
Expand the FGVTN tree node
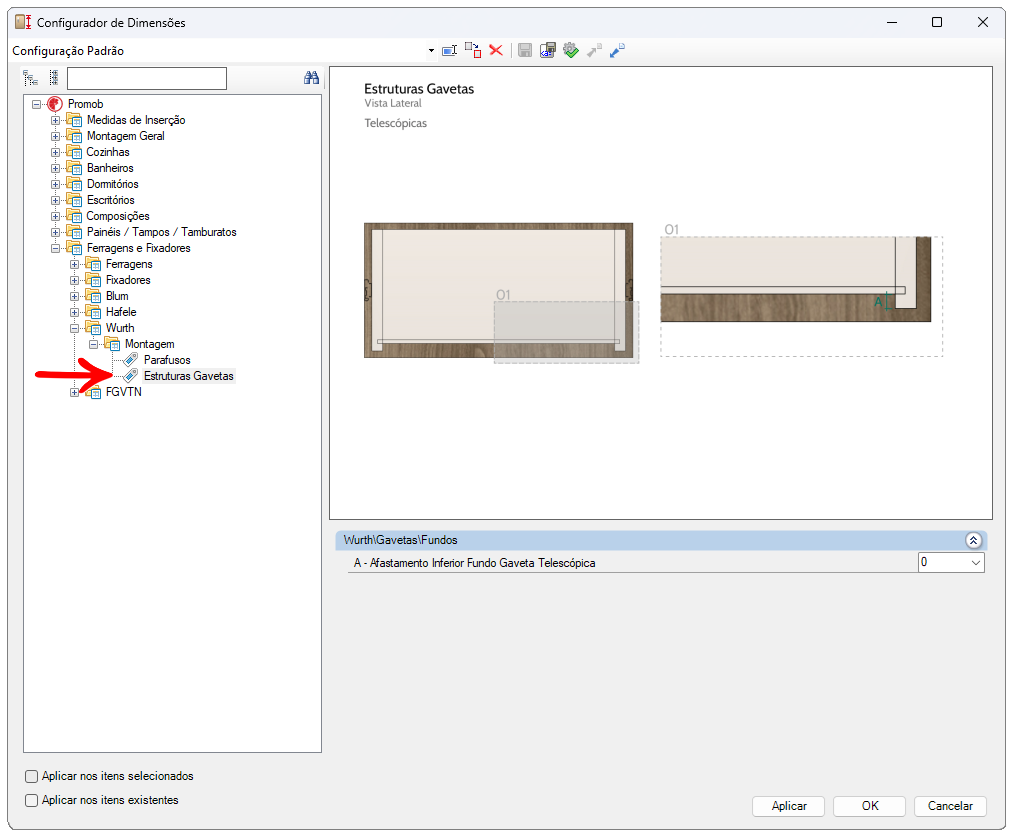(x=75, y=392)
